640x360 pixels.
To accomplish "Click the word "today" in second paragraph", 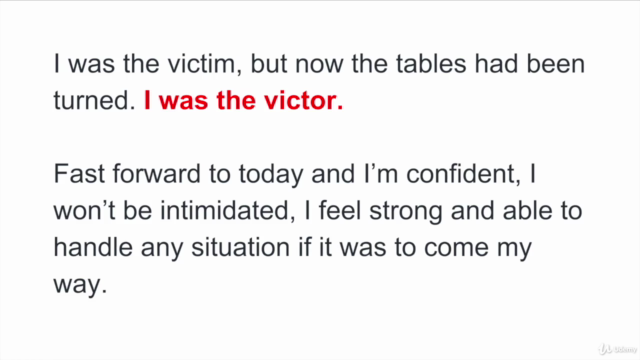I will pyautogui.click(x=271, y=174).
